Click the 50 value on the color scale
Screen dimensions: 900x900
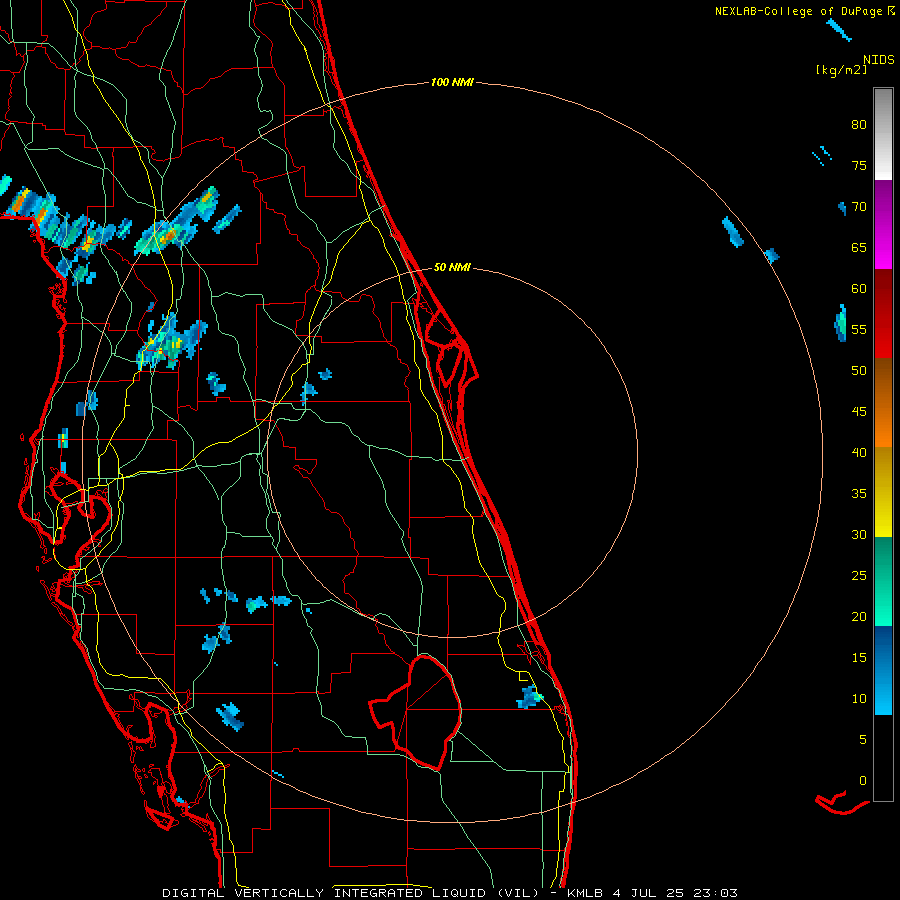coord(859,371)
